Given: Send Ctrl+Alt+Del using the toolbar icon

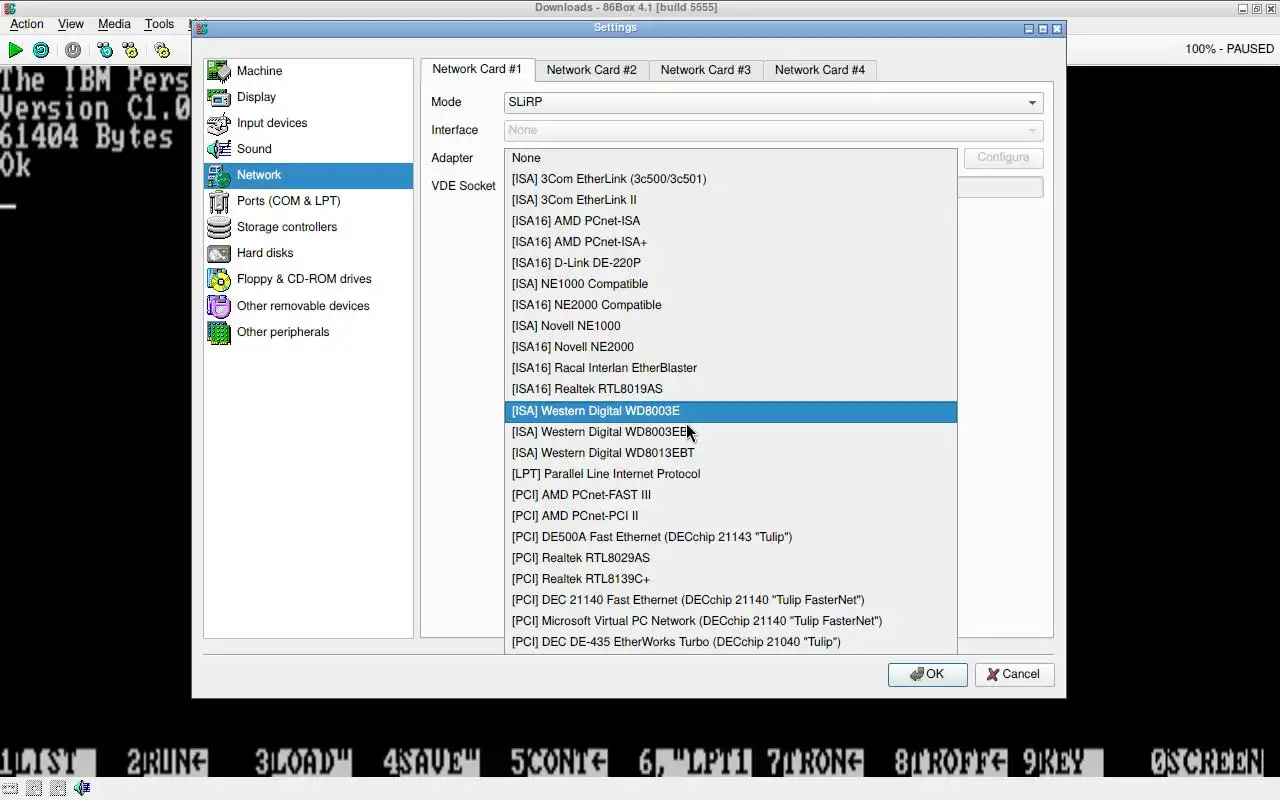Looking at the screenshot, I should [x=105, y=50].
